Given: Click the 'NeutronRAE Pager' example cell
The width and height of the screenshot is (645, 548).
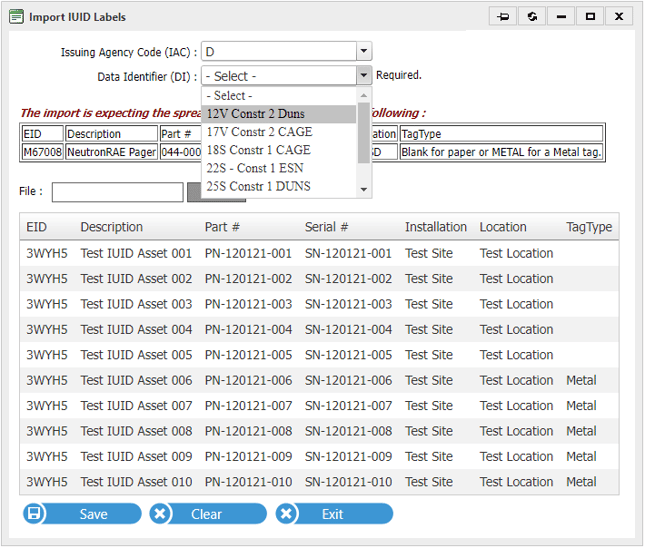Looking at the screenshot, I should click(x=111, y=152).
